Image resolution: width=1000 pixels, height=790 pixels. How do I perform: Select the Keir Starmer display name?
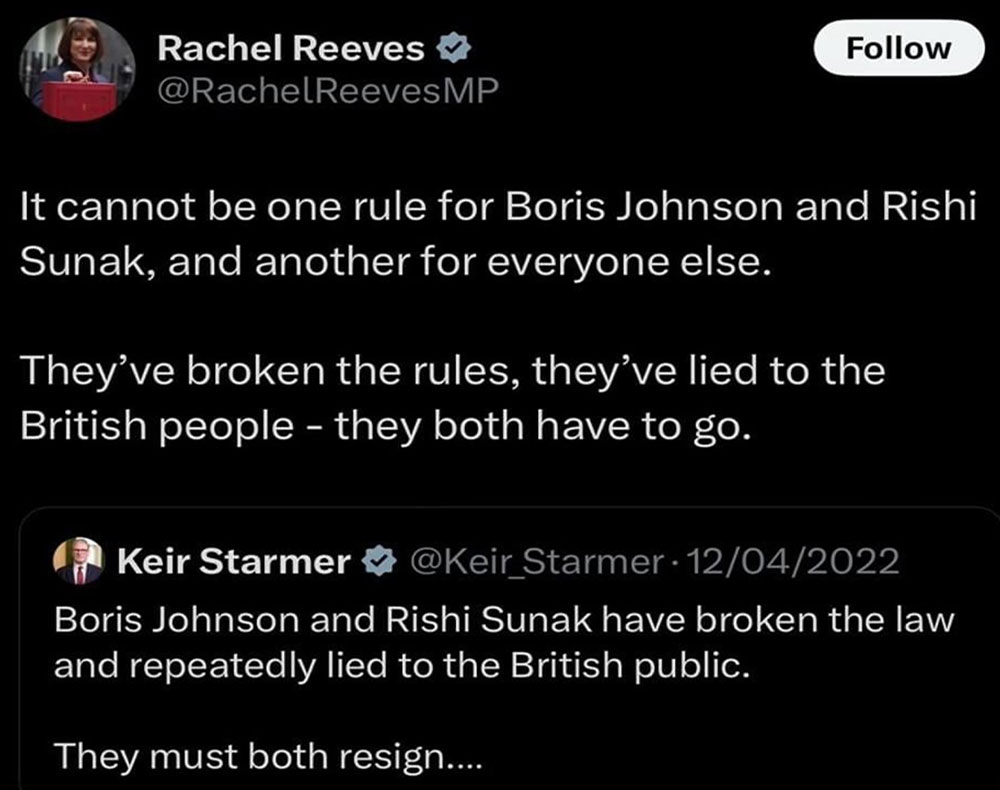pos(233,563)
